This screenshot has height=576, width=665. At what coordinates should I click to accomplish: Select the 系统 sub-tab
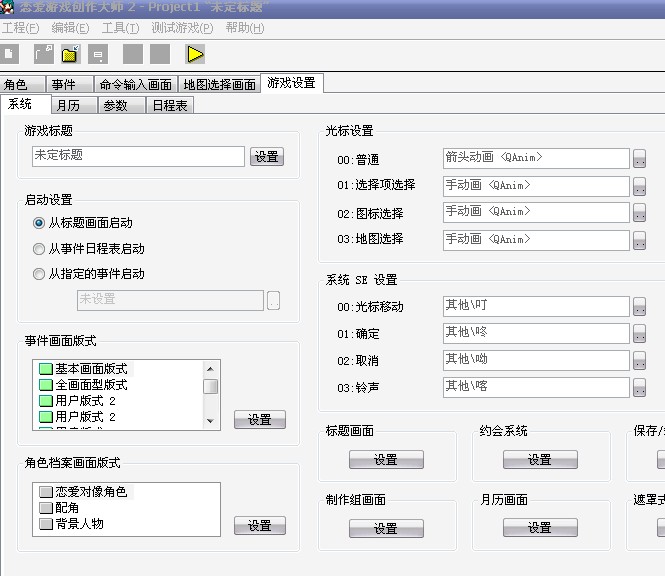tap(25, 104)
